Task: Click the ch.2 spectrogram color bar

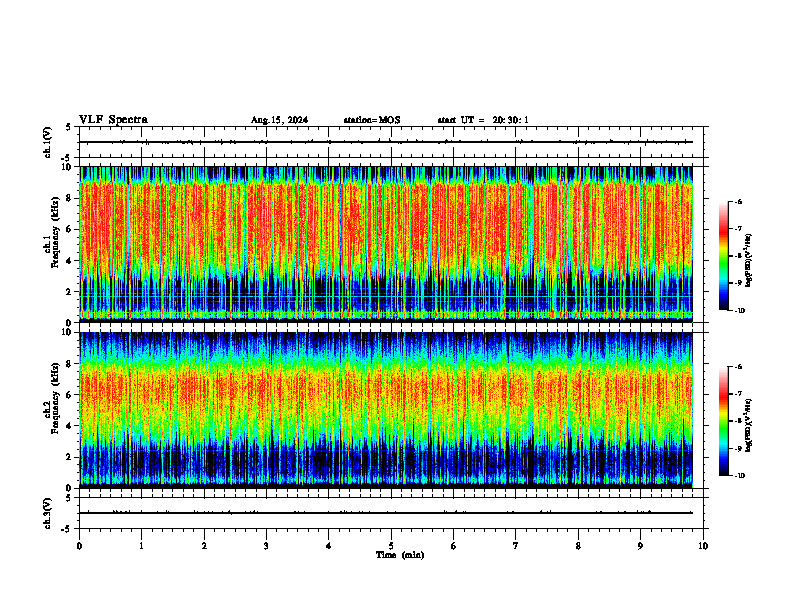Action: point(724,421)
